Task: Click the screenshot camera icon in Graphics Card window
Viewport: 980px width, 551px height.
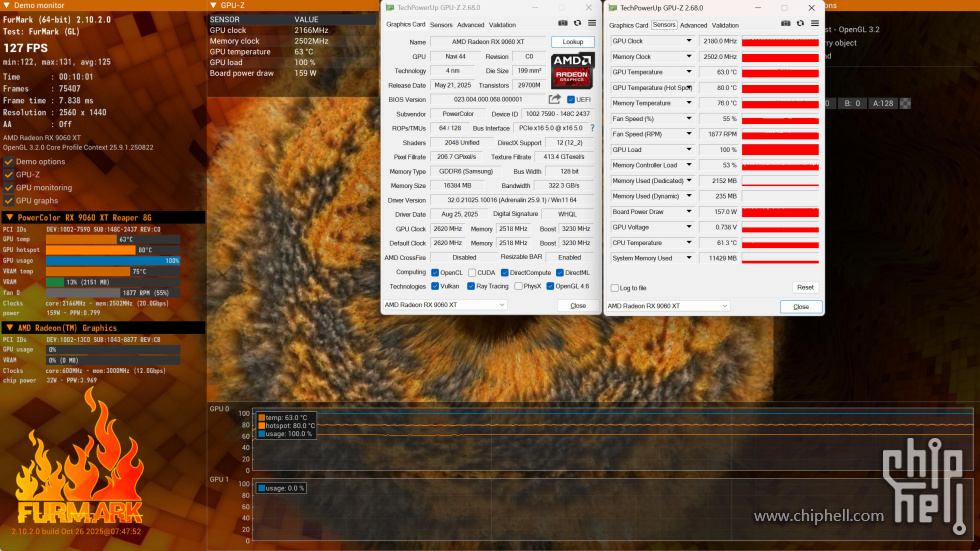Action: (x=563, y=23)
